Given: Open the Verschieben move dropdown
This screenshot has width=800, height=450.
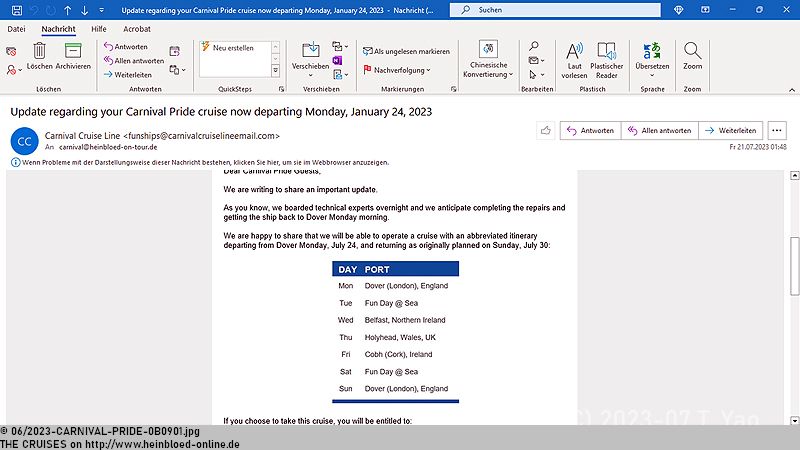Looking at the screenshot, I should [310, 60].
